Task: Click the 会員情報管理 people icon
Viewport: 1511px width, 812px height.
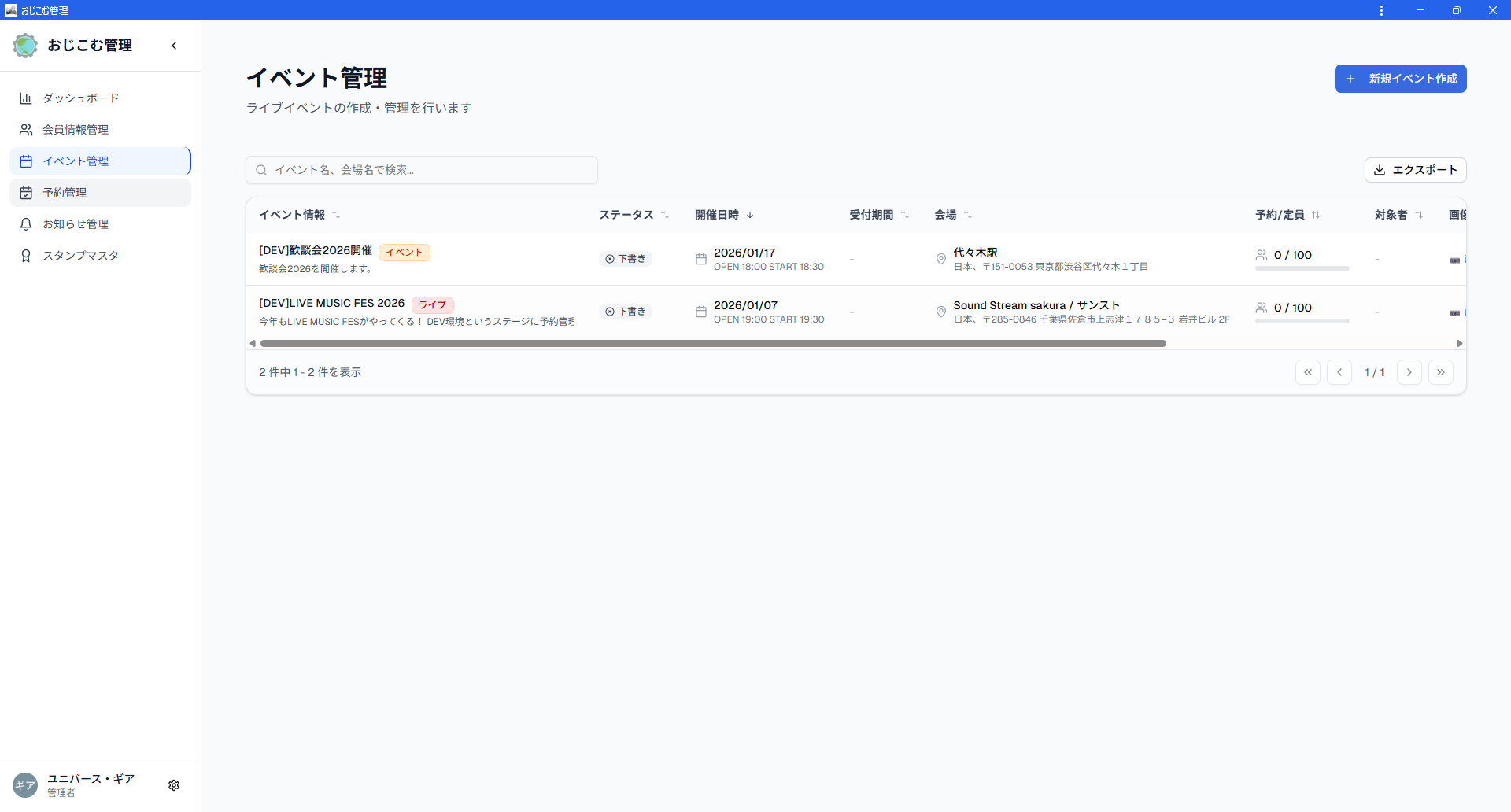Action: [26, 129]
